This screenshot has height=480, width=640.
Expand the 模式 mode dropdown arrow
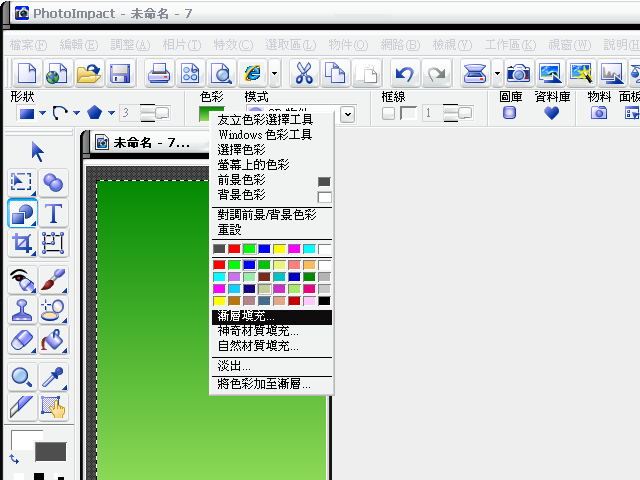coord(348,114)
